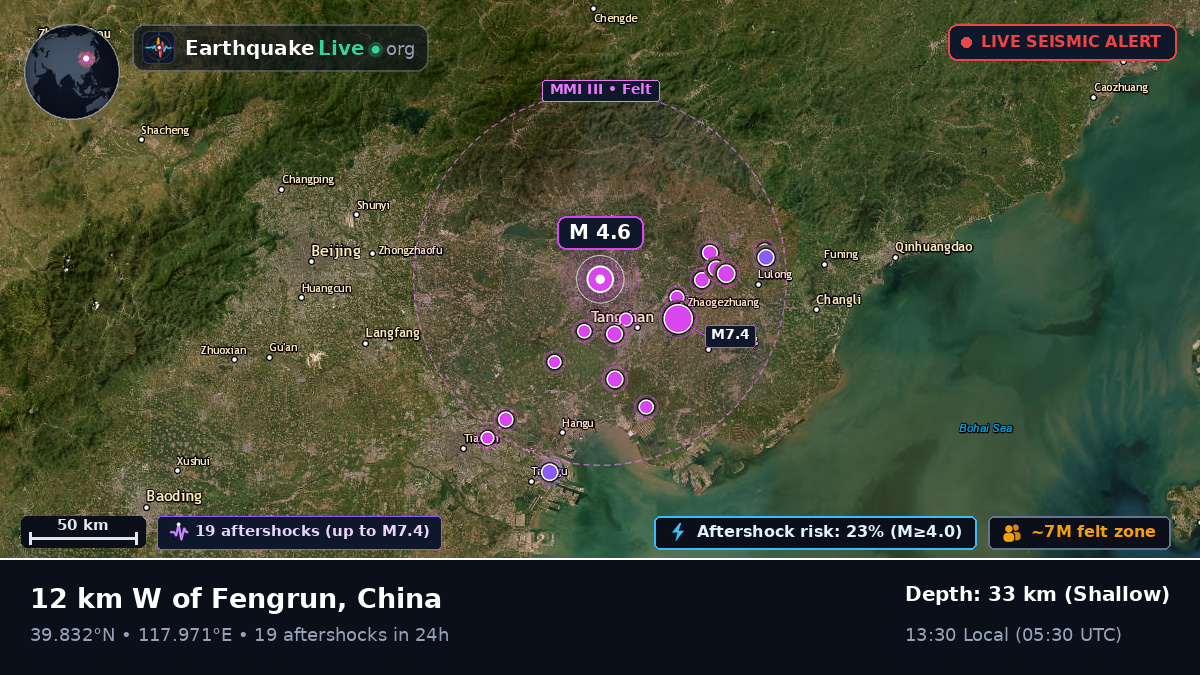Click the 19 aftershocks (up to M7.4) badge
The image size is (1200, 675).
299,532
